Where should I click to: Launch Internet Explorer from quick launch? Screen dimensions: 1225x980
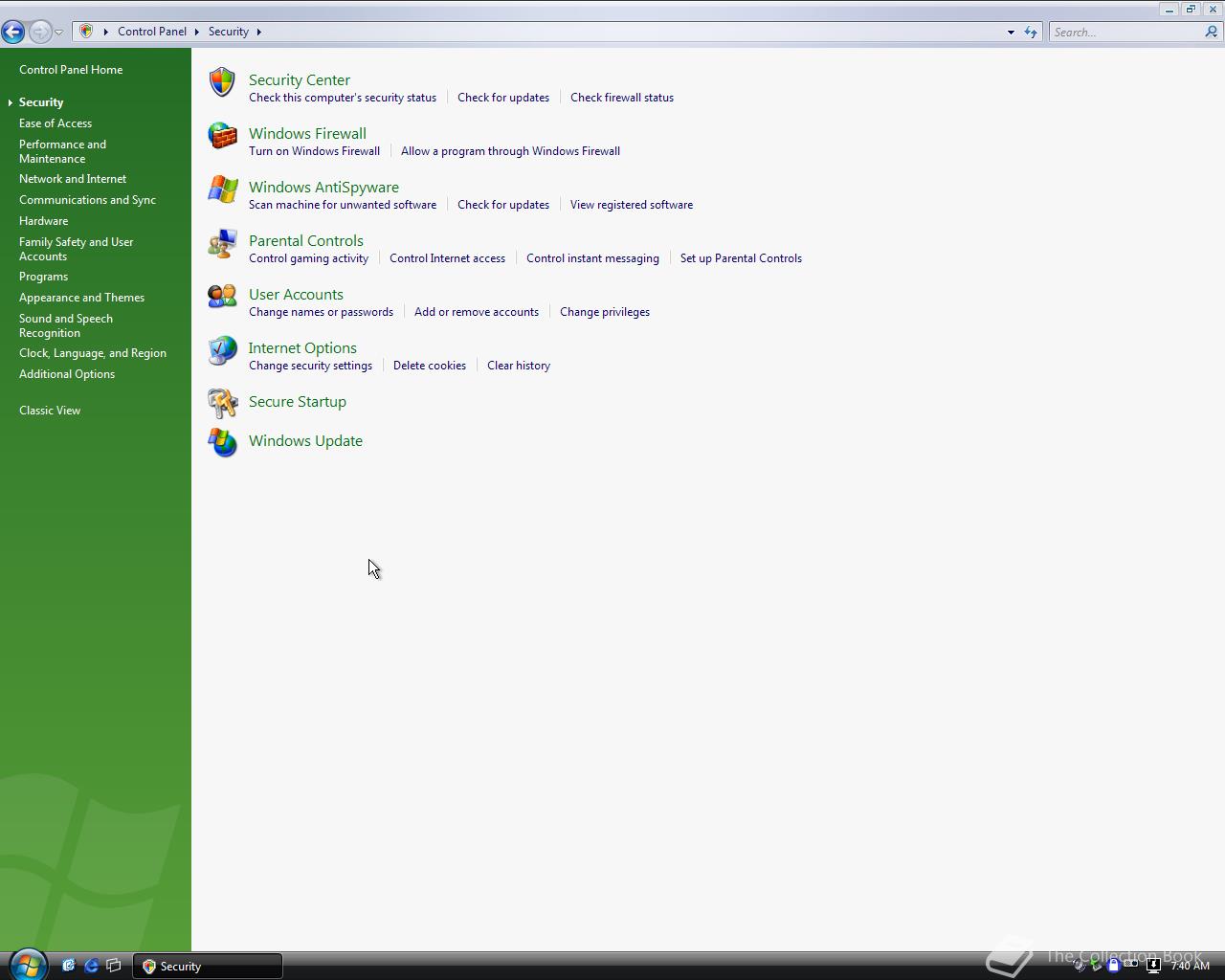(91, 966)
